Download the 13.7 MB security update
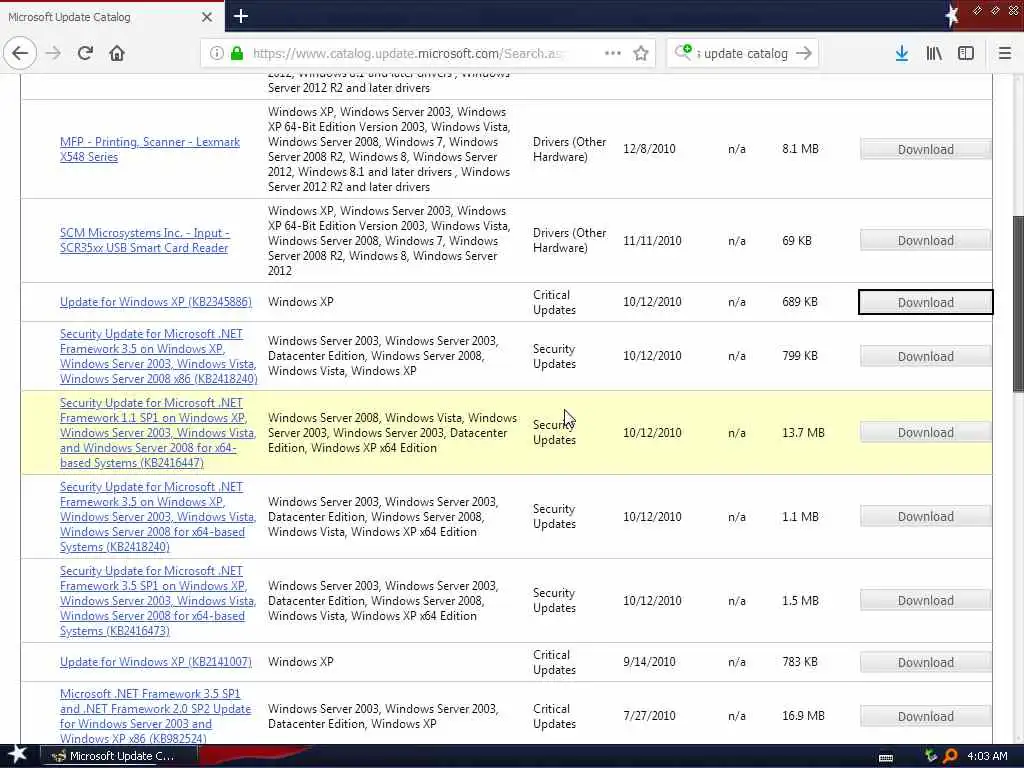Image resolution: width=1024 pixels, height=768 pixels. point(925,432)
